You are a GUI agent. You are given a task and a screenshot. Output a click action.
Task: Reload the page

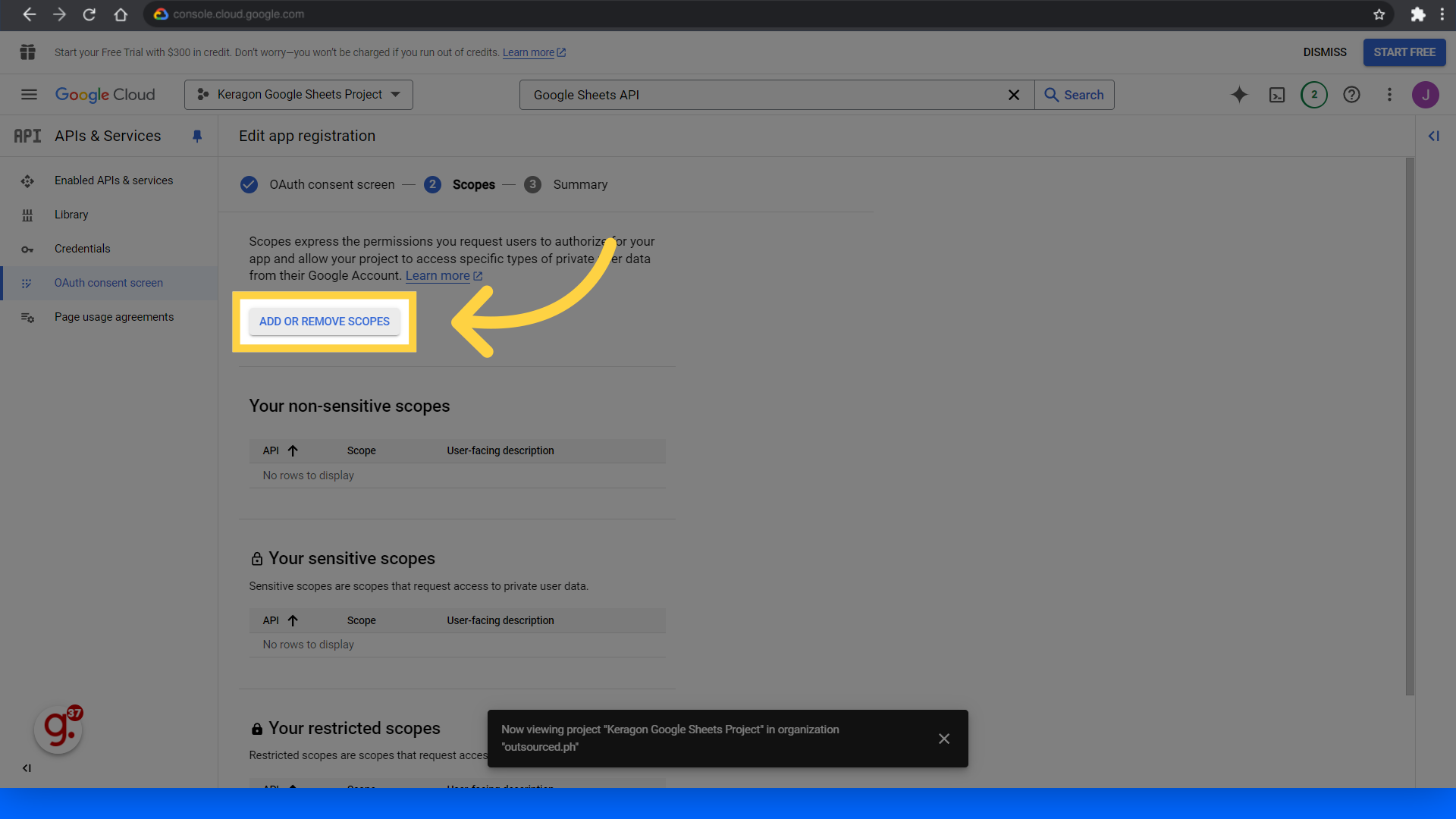point(89,14)
